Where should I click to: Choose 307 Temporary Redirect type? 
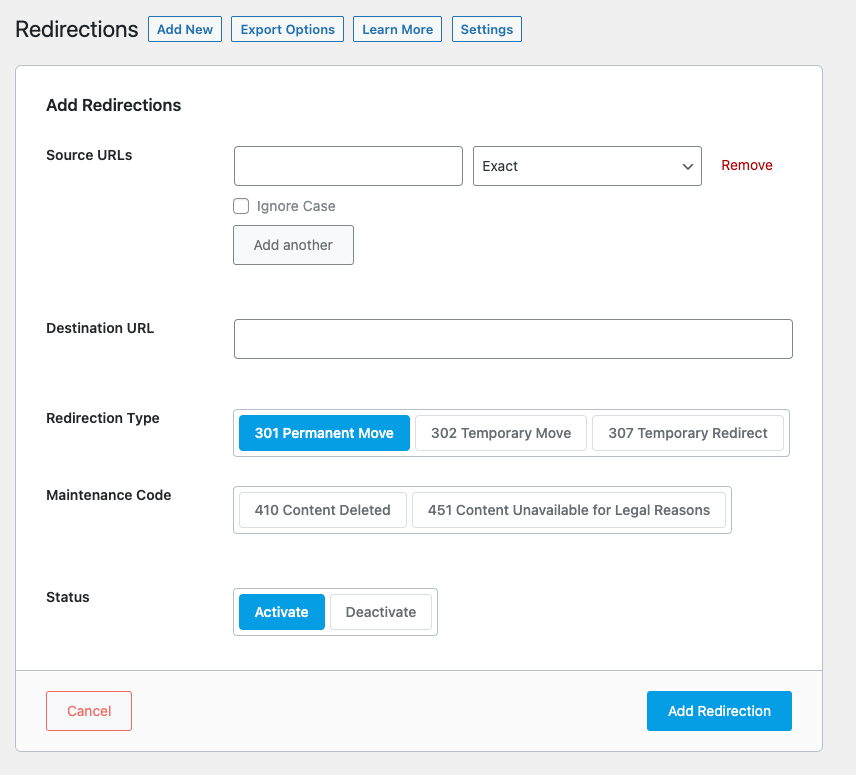688,433
